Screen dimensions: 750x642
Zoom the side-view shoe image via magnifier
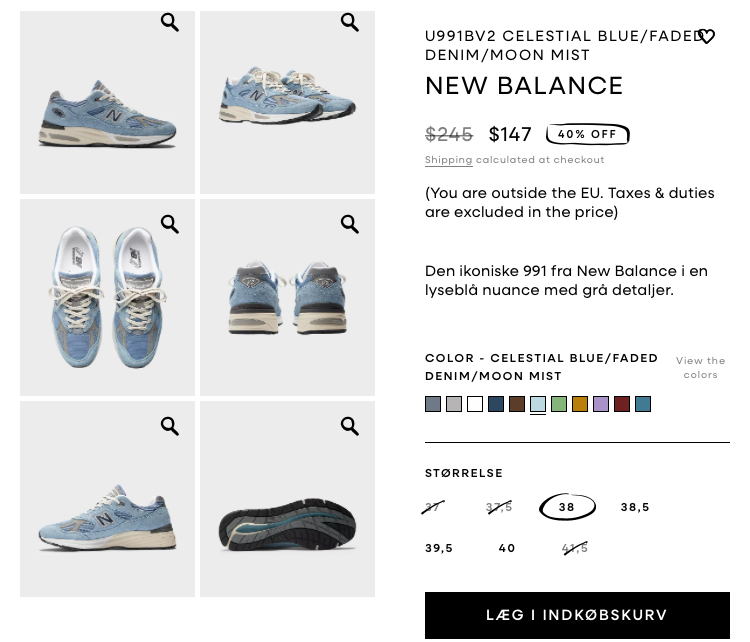tap(170, 22)
